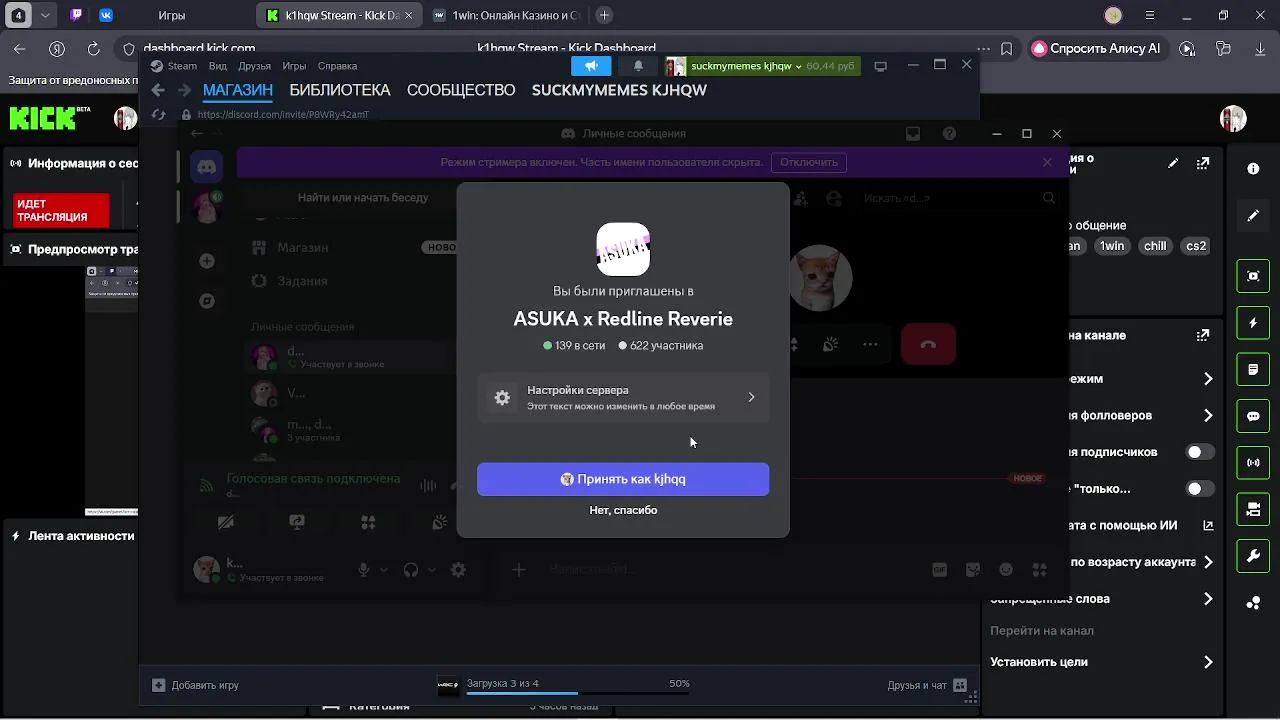Screen dimensions: 1280x720
Task: Switch to "1win: Онлайн Казино" browser tab
Action: [508, 15]
